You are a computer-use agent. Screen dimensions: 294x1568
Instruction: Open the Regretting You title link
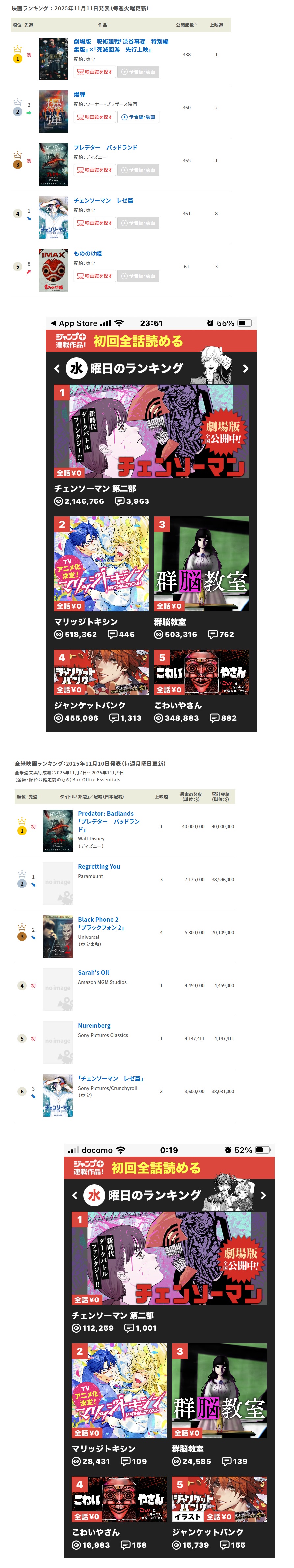pos(99,866)
